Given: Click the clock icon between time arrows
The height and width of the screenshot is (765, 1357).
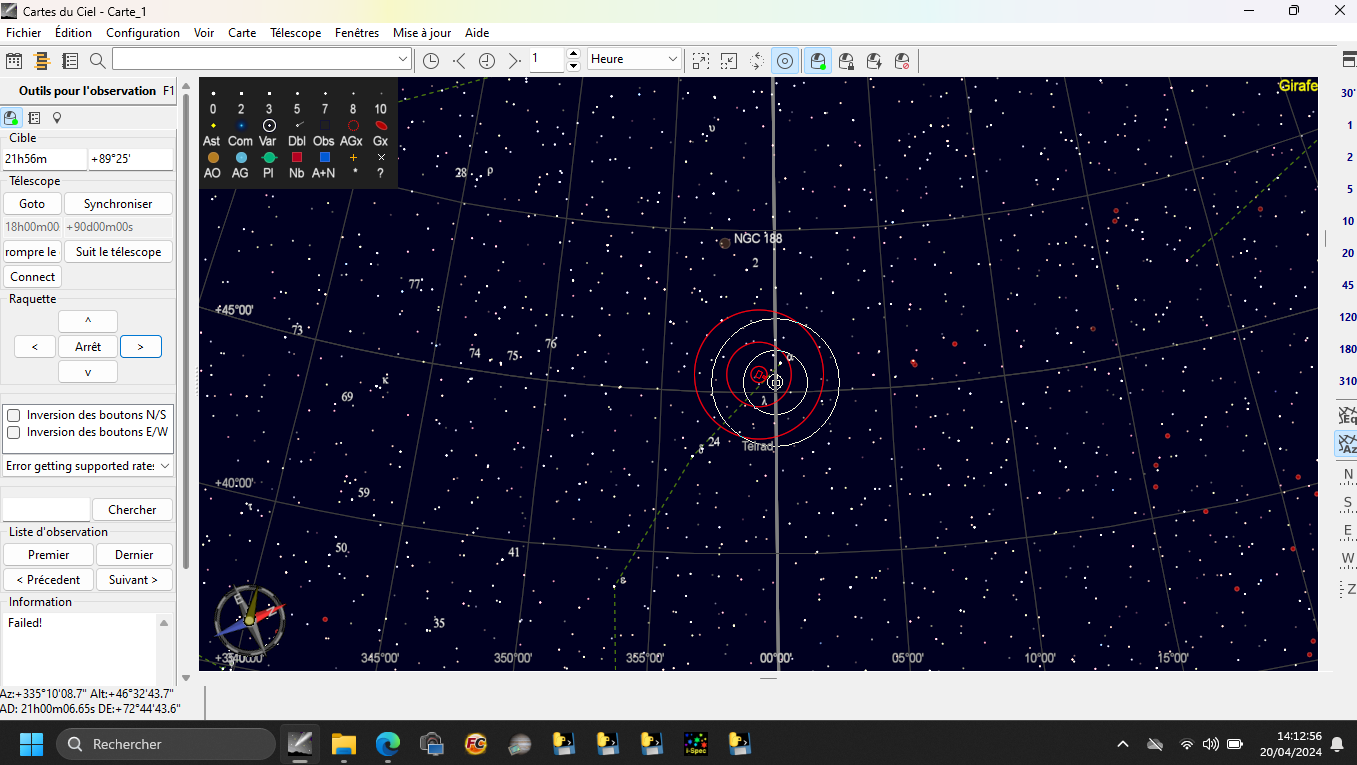Looking at the screenshot, I should [487, 60].
